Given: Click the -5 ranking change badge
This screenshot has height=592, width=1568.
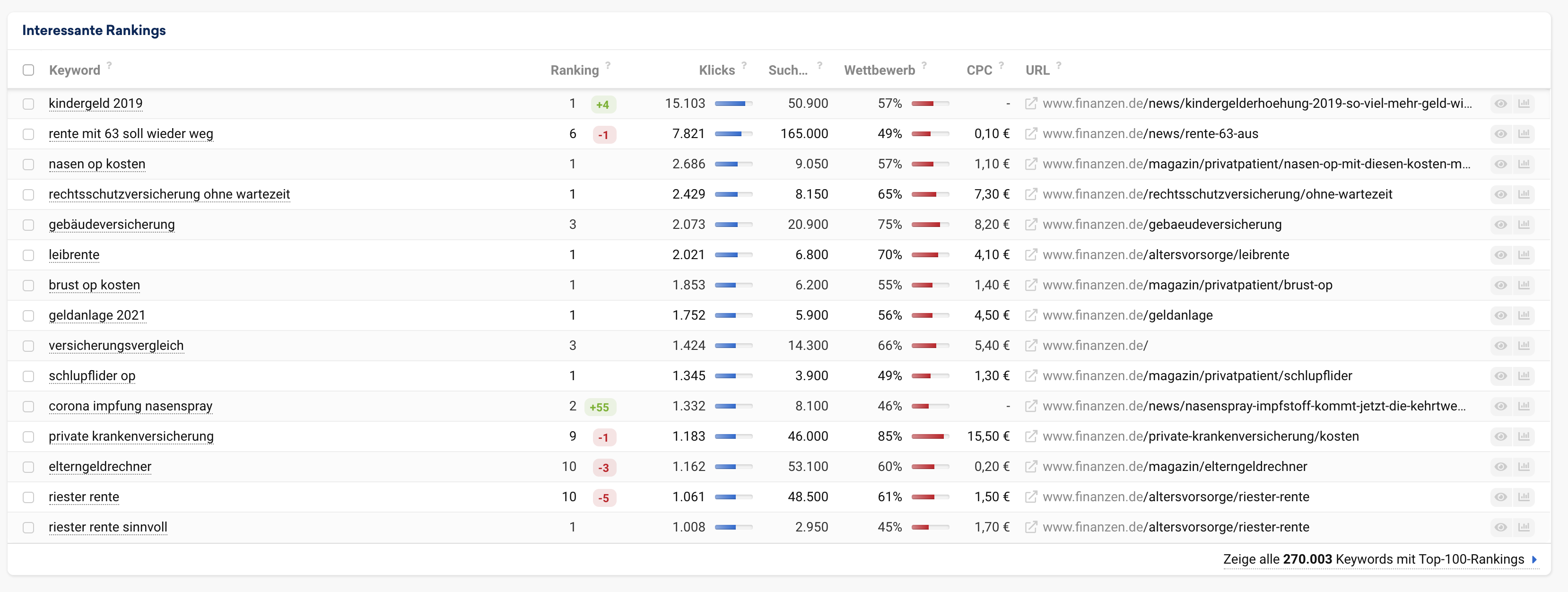Looking at the screenshot, I should click(x=604, y=498).
